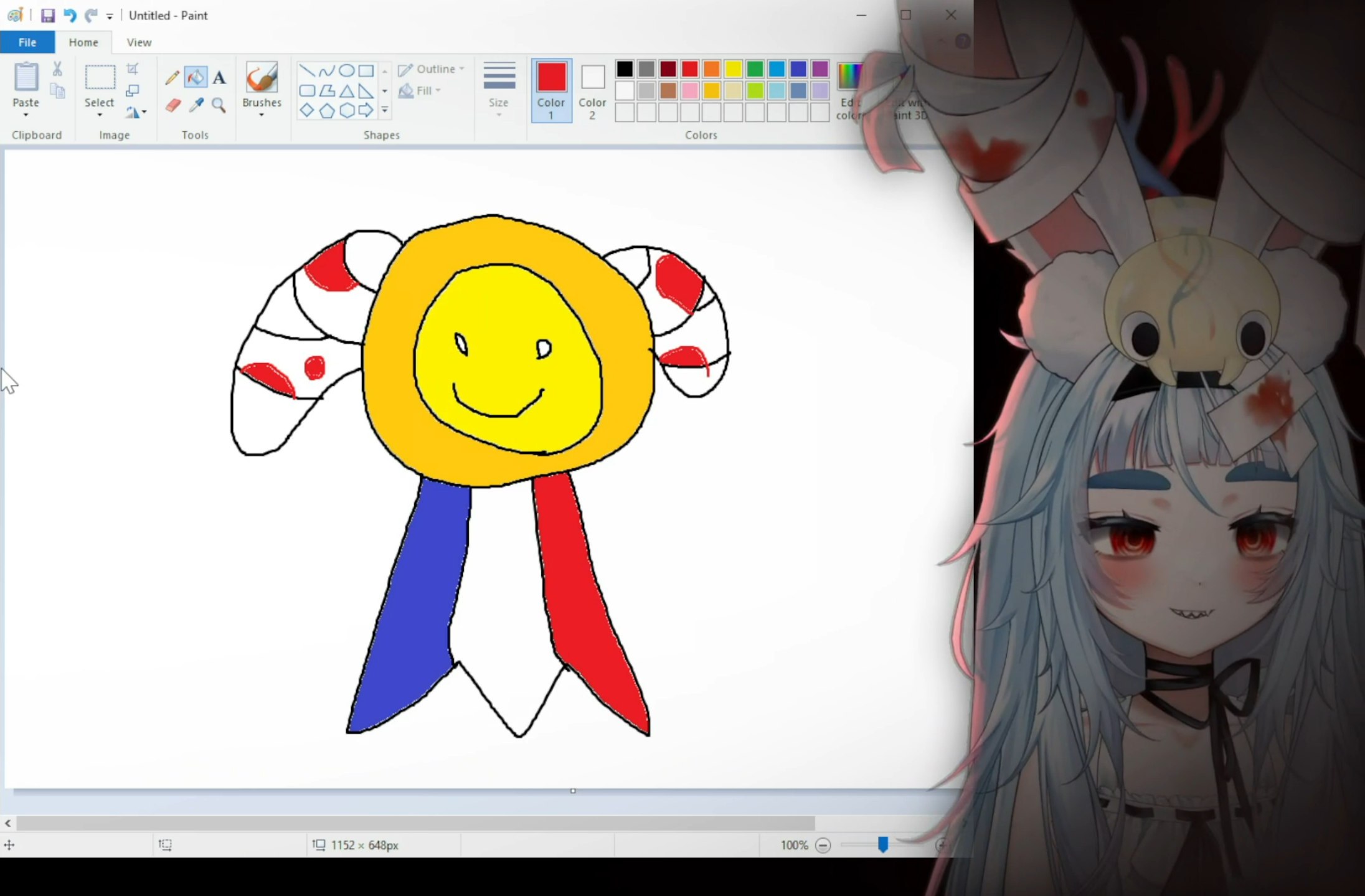Pick the green color swatch
The image size is (1365, 896).
[755, 69]
